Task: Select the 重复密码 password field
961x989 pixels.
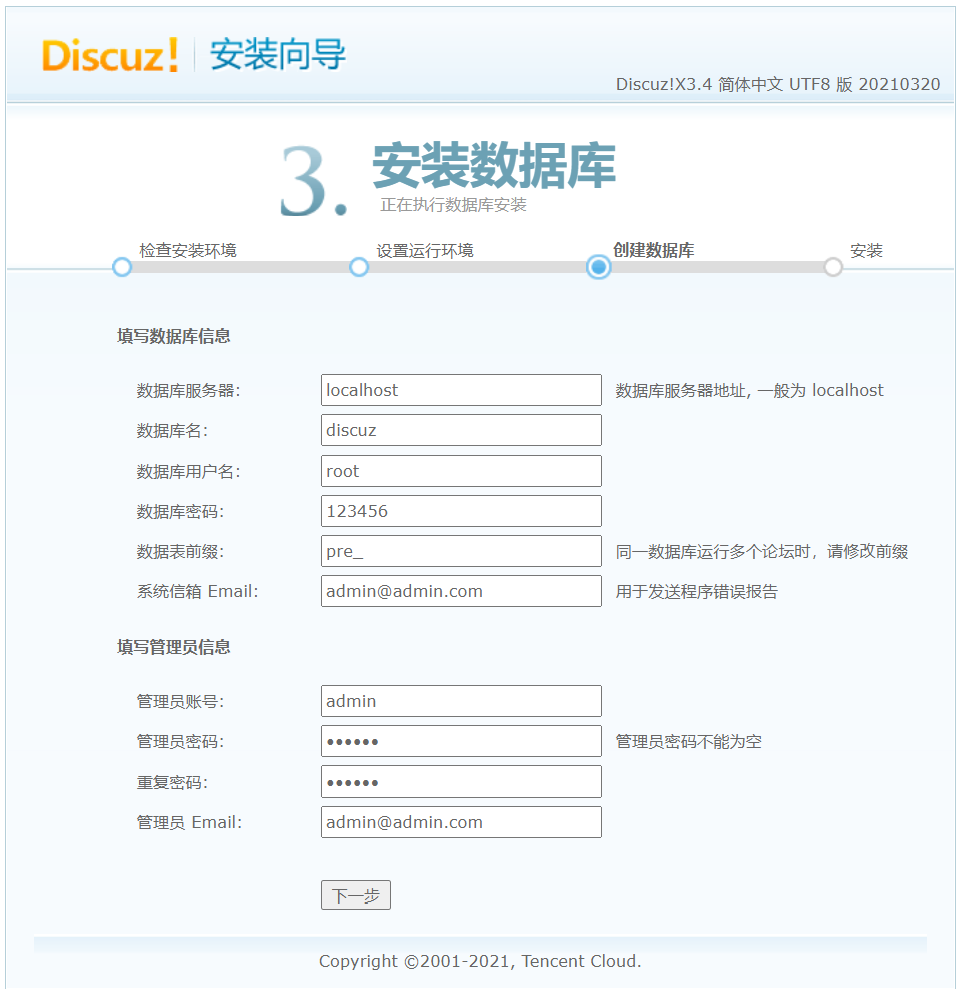Action: click(x=461, y=781)
